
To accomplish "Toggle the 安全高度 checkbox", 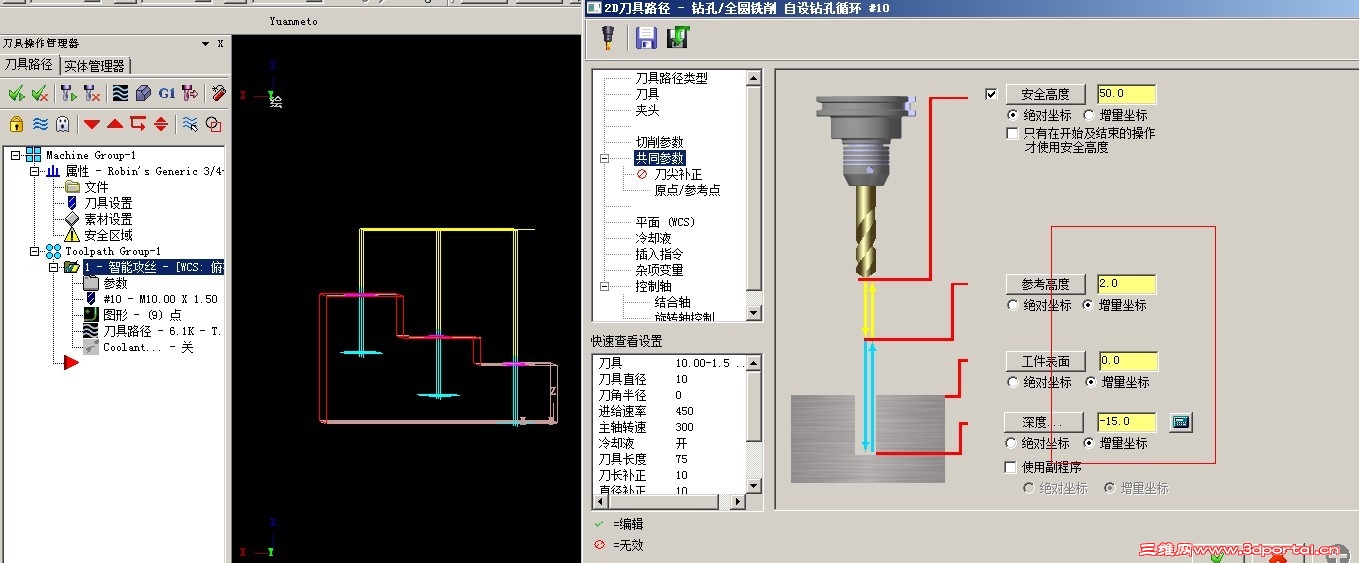I will [991, 94].
